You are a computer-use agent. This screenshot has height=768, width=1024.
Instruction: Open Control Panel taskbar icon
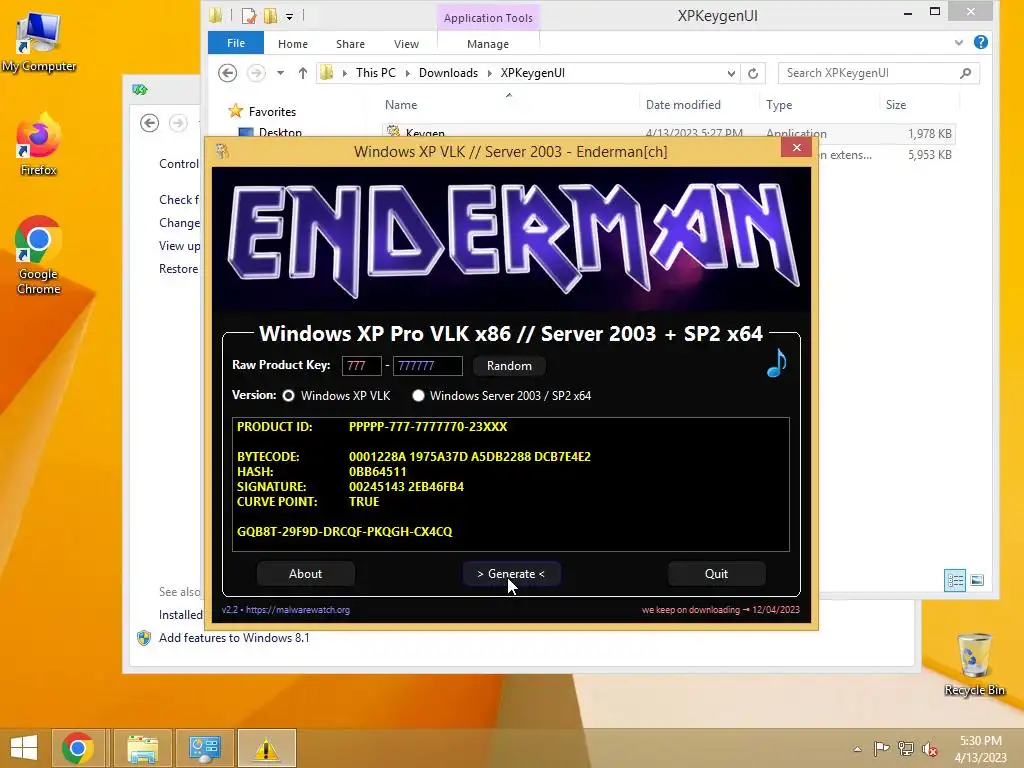pos(205,748)
